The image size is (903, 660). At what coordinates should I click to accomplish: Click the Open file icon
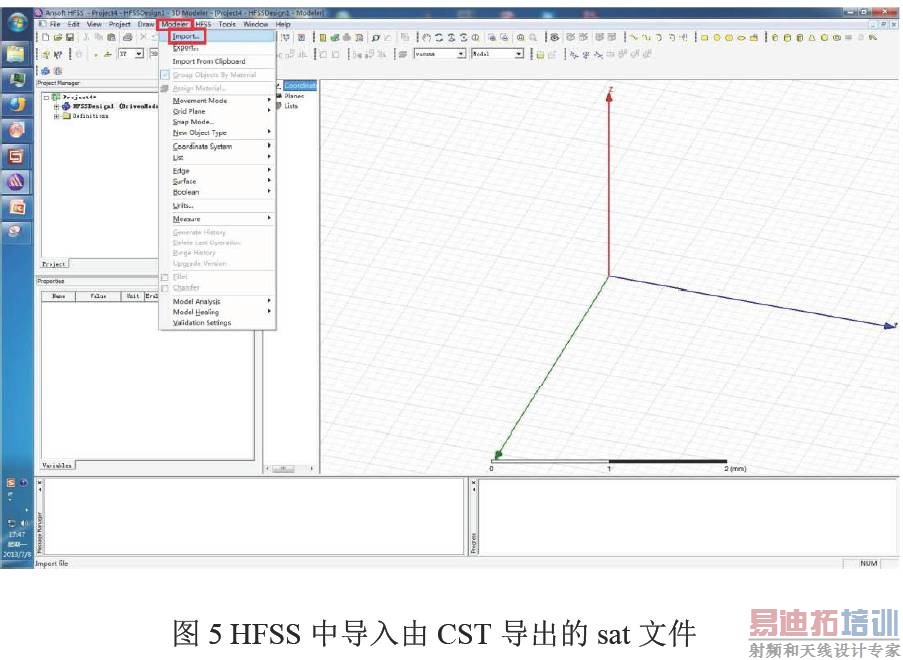58,37
